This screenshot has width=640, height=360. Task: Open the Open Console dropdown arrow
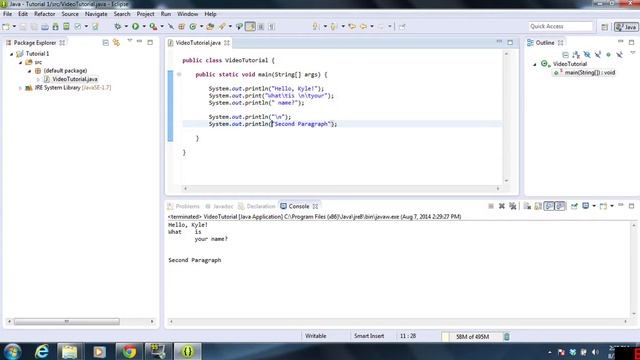tap(612, 206)
